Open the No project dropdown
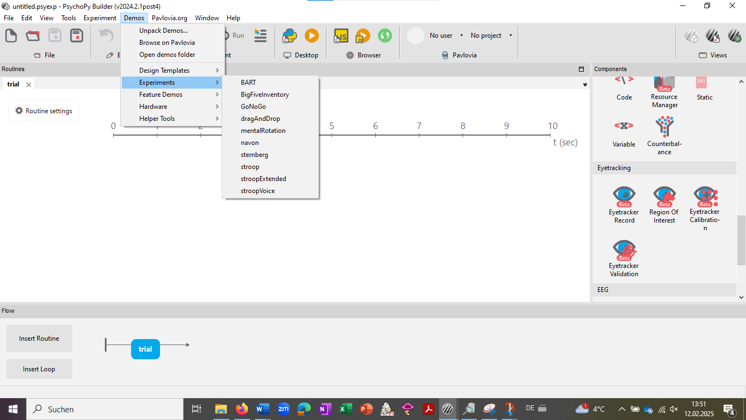This screenshot has width=746, height=420. pyautogui.click(x=491, y=36)
